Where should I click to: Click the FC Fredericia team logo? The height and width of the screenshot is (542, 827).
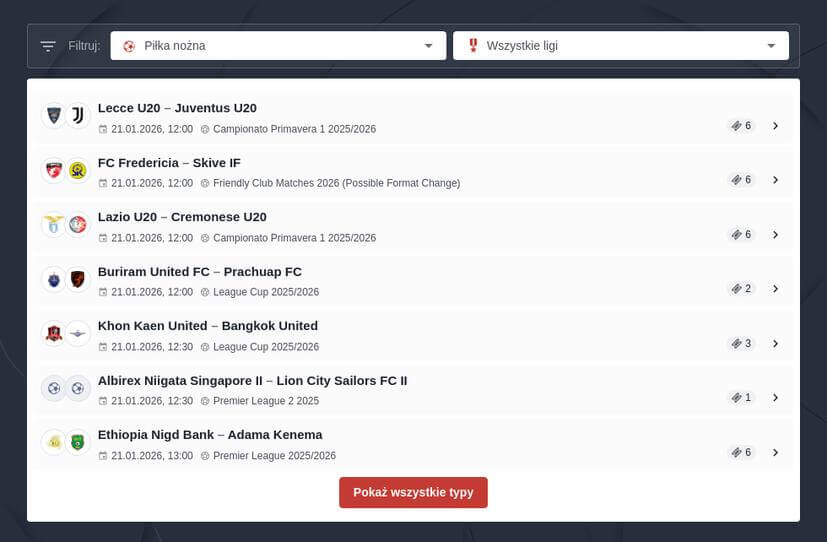(54, 170)
